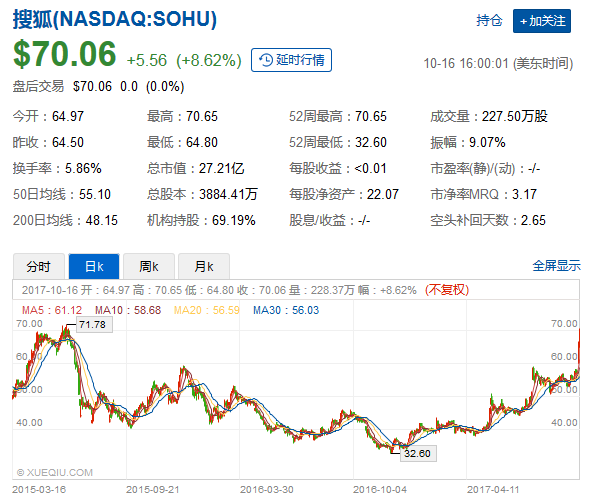Click the 2016-10-04 date axis label
596x497 pixels.
(x=380, y=490)
